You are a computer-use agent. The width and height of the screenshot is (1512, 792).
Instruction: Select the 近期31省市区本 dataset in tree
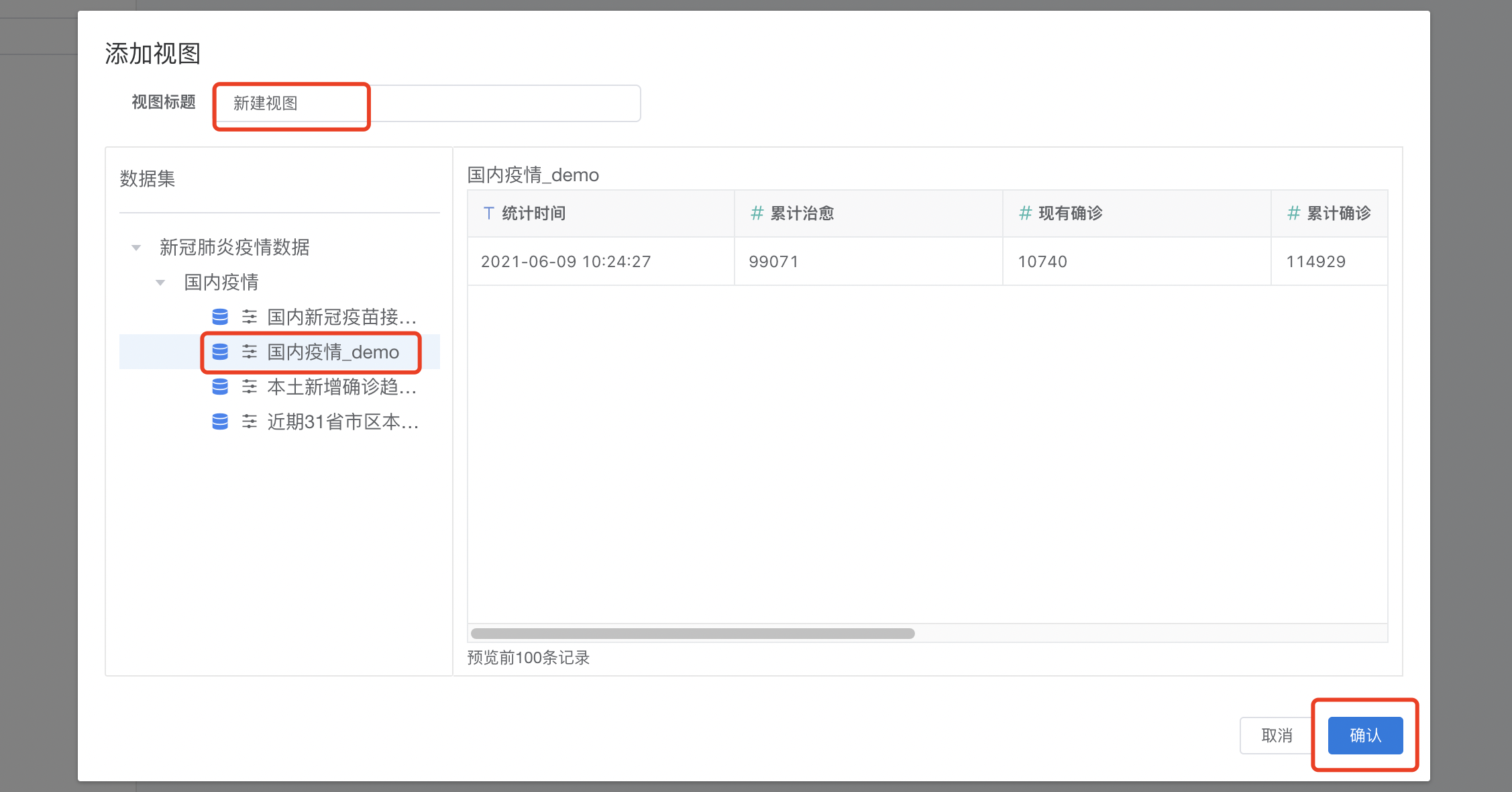(x=342, y=422)
